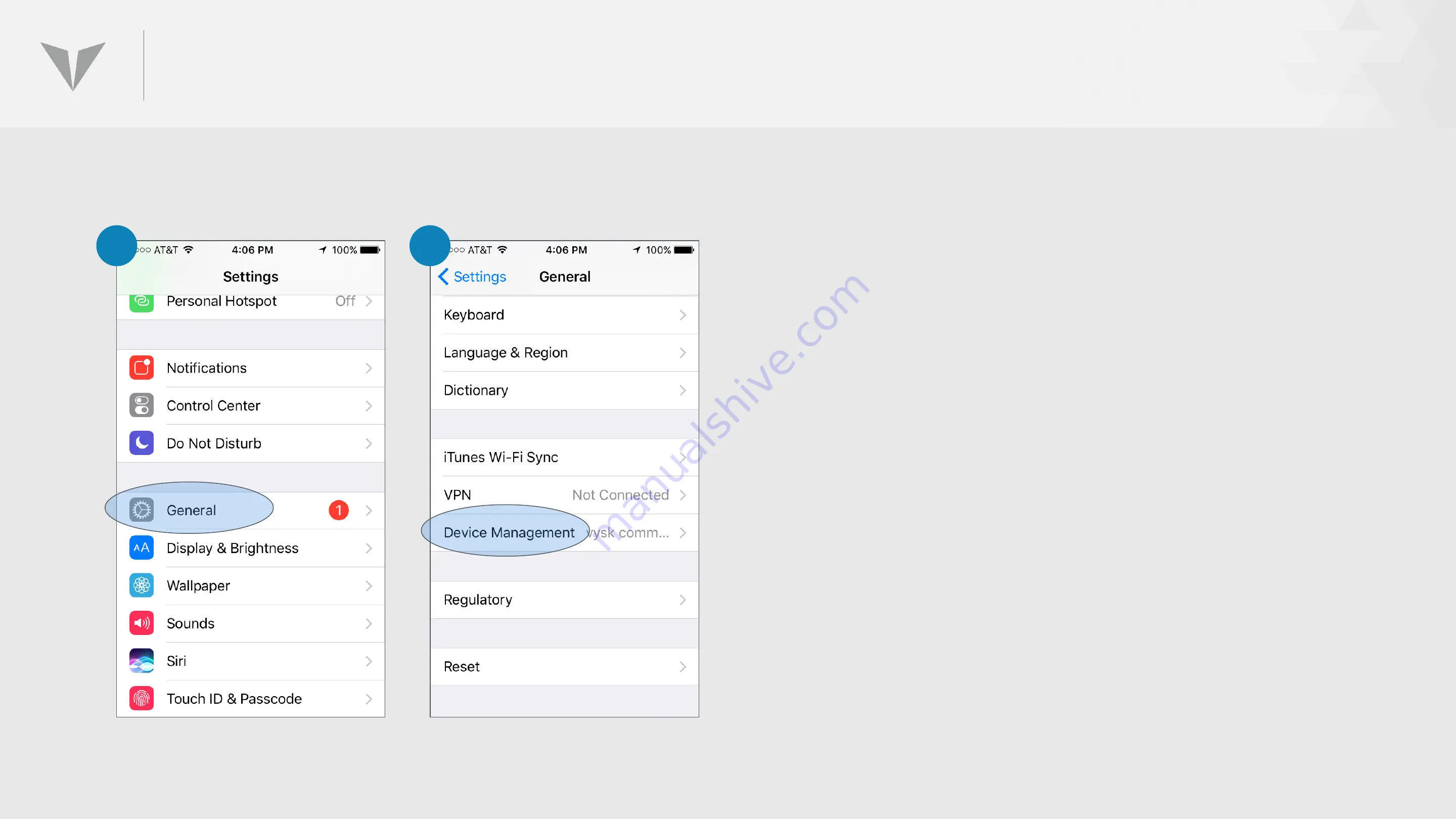Tap the Sounds speaker icon
The image size is (1456, 819).
pyautogui.click(x=142, y=623)
